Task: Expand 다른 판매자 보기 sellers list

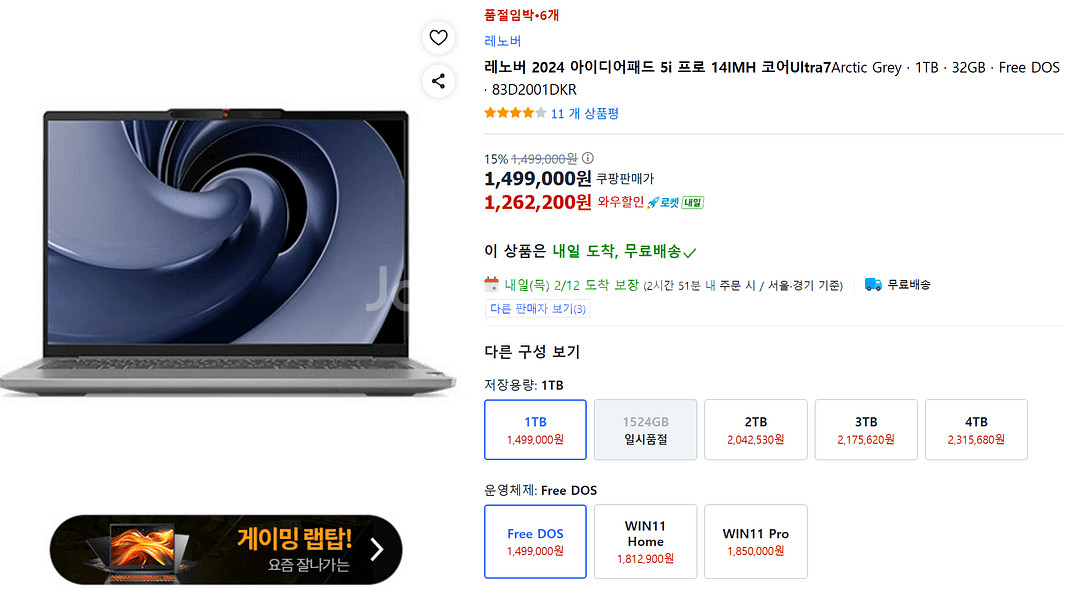Action: [x=538, y=309]
